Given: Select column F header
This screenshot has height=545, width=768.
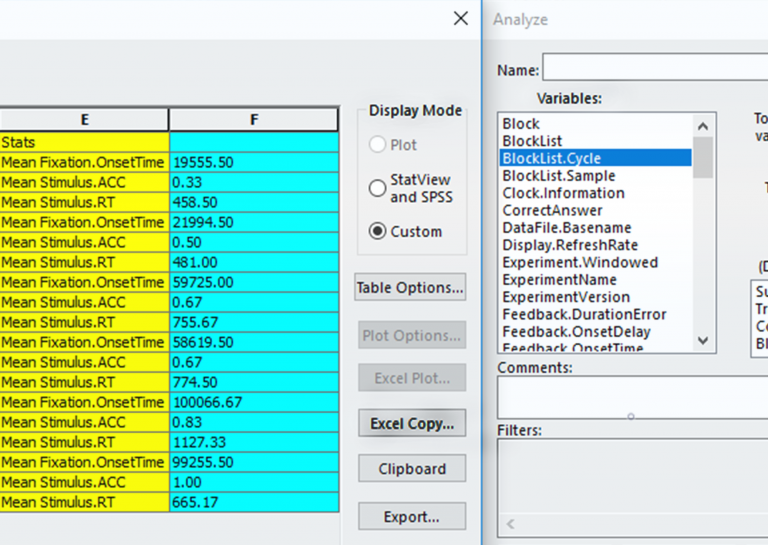Looking at the screenshot, I should click(254, 120).
